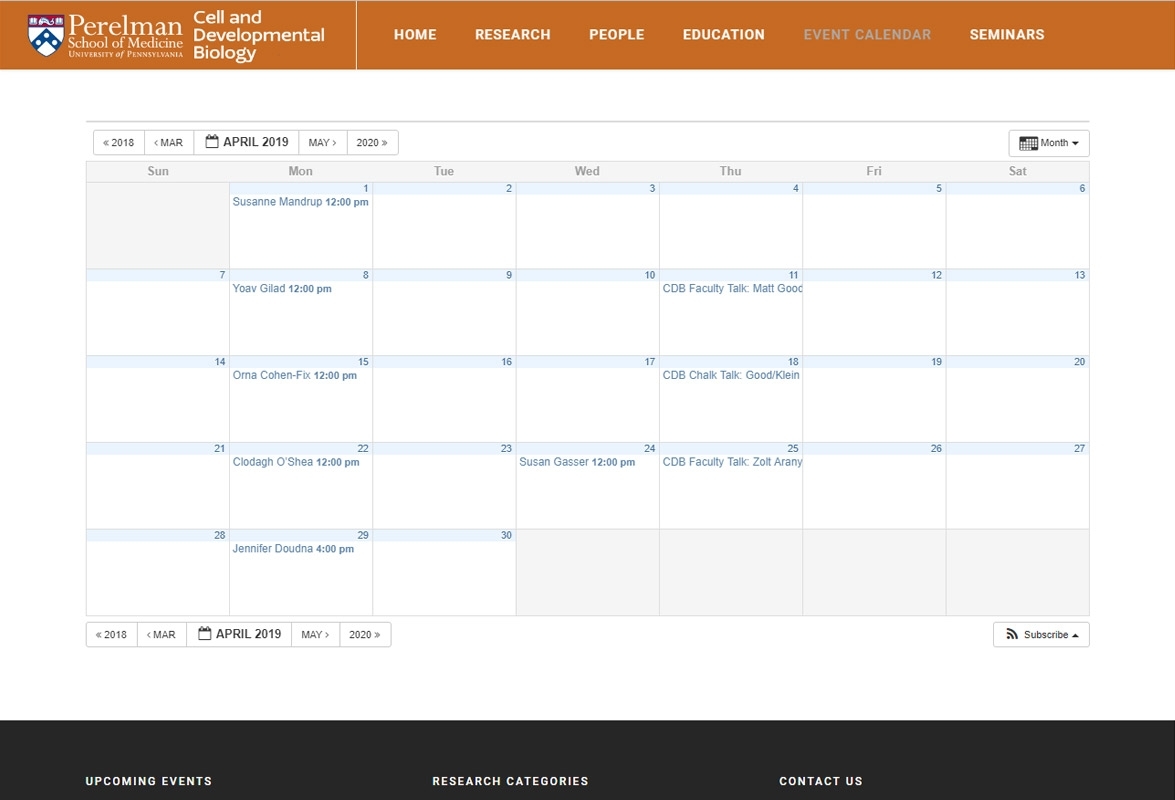
Task: Jump back to 2018 in the bottom navigation
Action: 112,634
